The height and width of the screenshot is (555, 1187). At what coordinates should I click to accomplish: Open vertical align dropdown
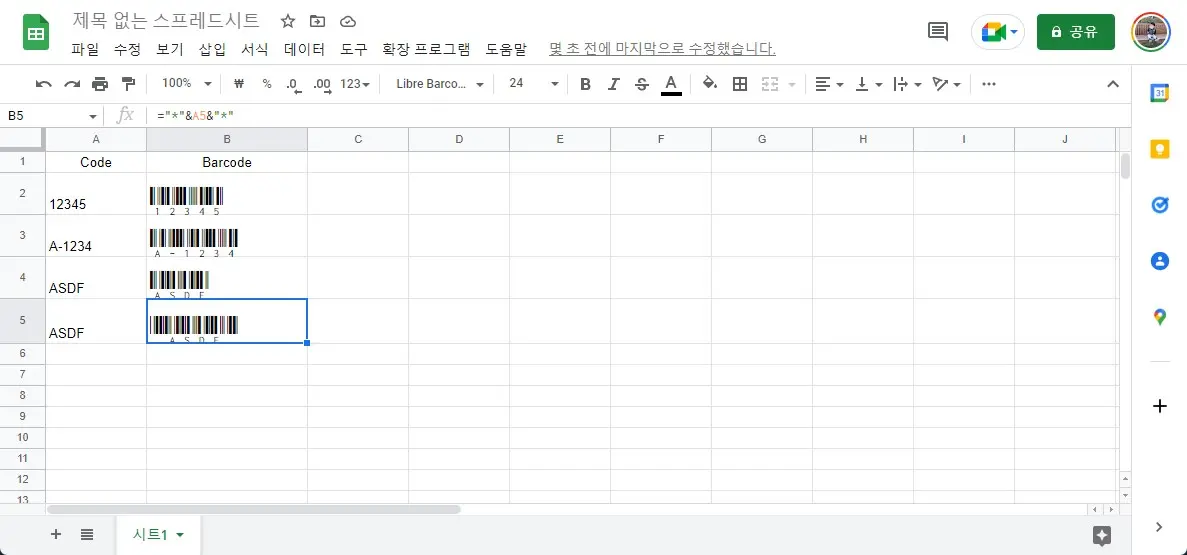tap(868, 84)
